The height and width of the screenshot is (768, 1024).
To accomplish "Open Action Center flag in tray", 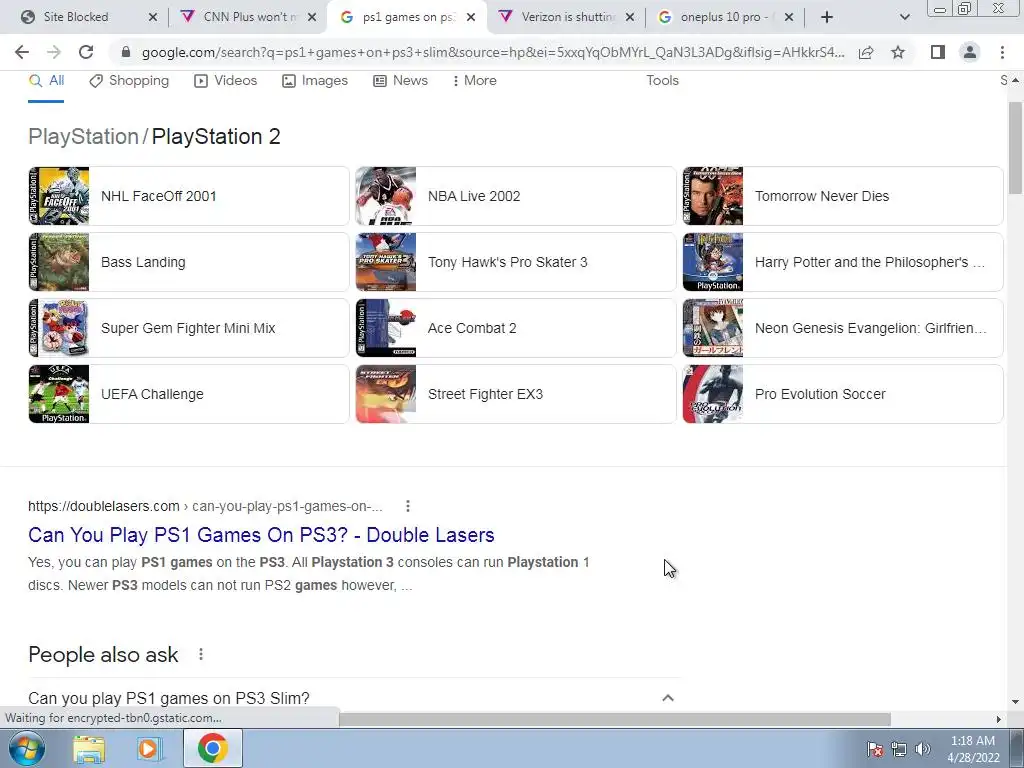I will (875, 749).
